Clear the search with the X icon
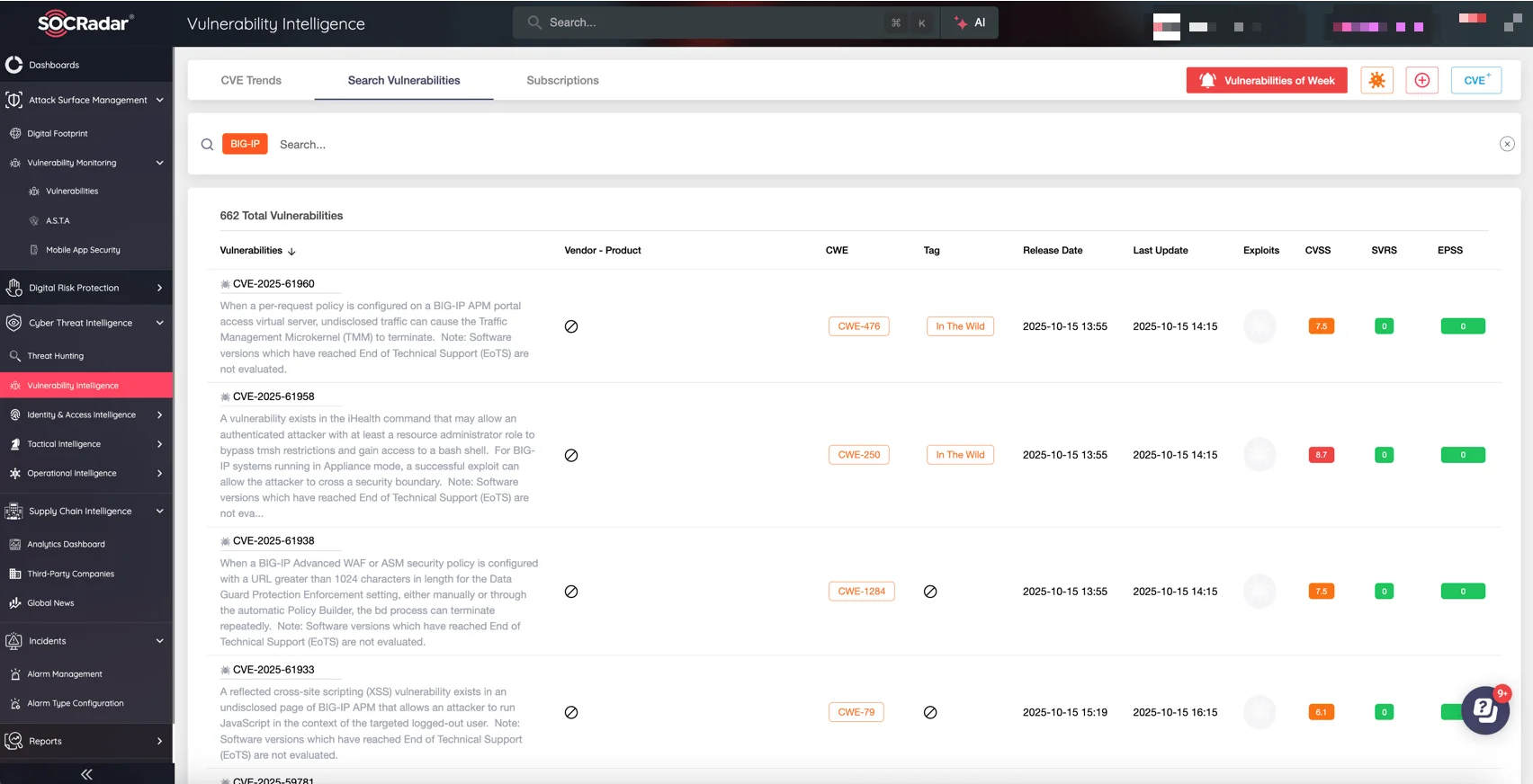1533x784 pixels. click(x=1507, y=144)
